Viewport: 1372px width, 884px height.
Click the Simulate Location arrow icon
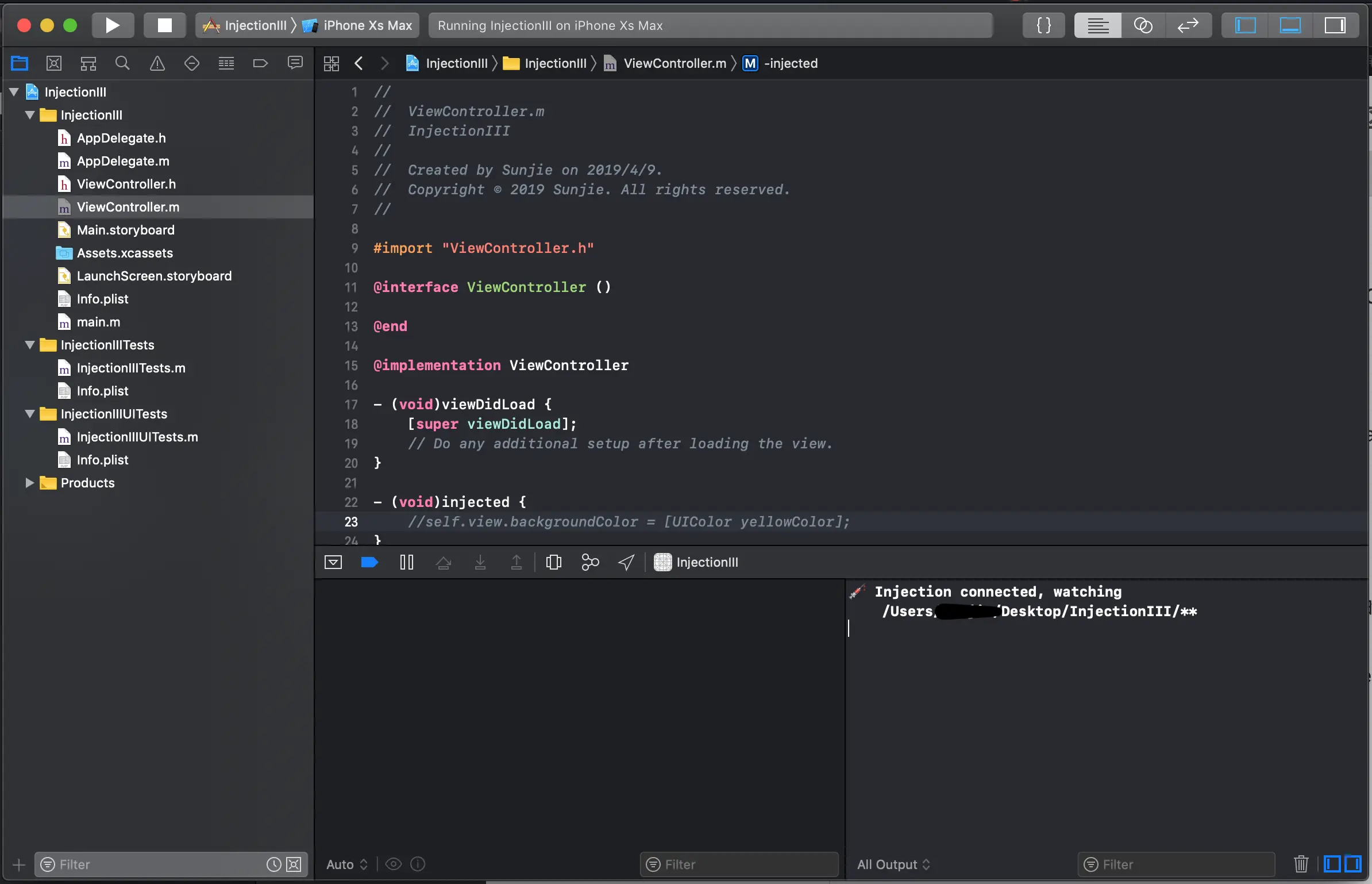626,562
